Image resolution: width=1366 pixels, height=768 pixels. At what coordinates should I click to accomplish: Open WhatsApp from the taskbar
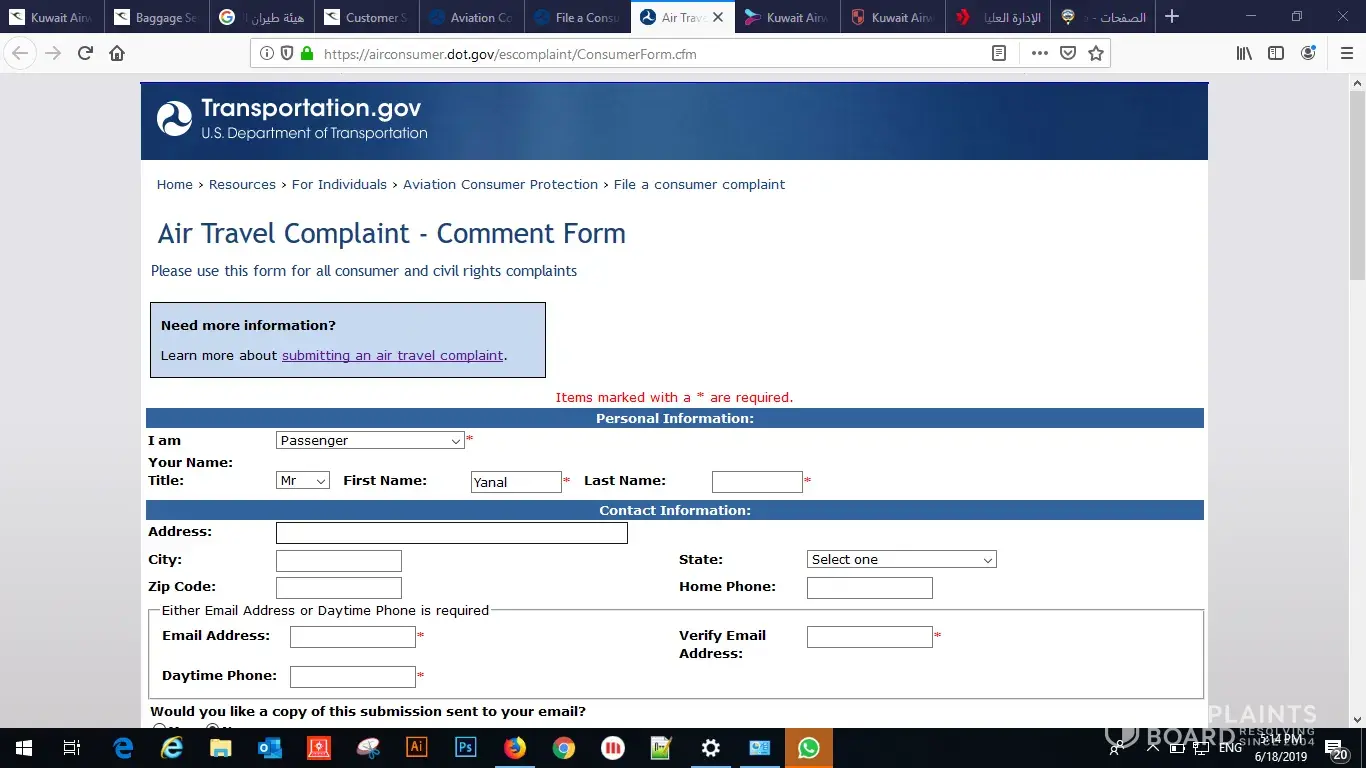point(808,748)
